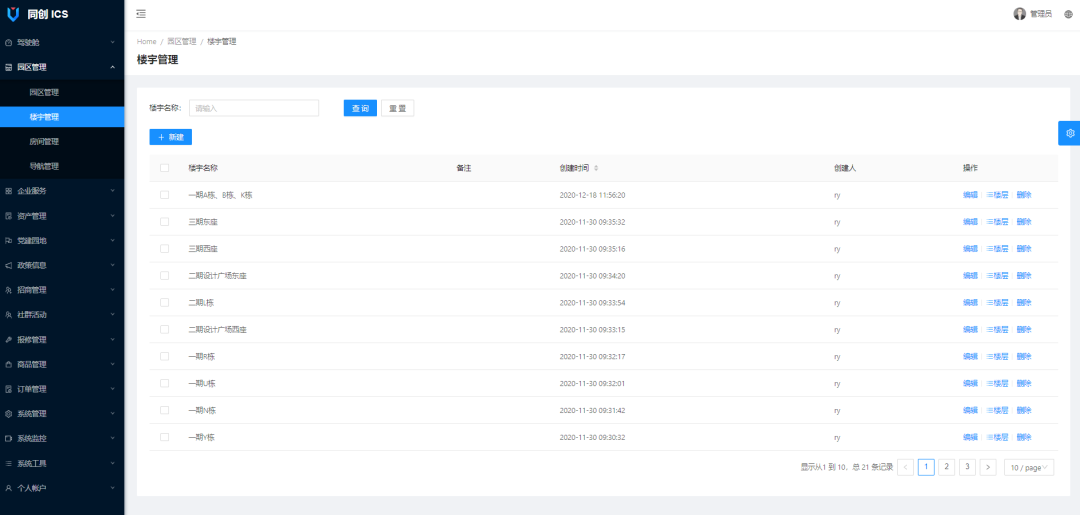This screenshot has width=1080, height=515.
Task: Click 编辑 for the 一期A栋、B栋、K栋 row
Action: 970,195
